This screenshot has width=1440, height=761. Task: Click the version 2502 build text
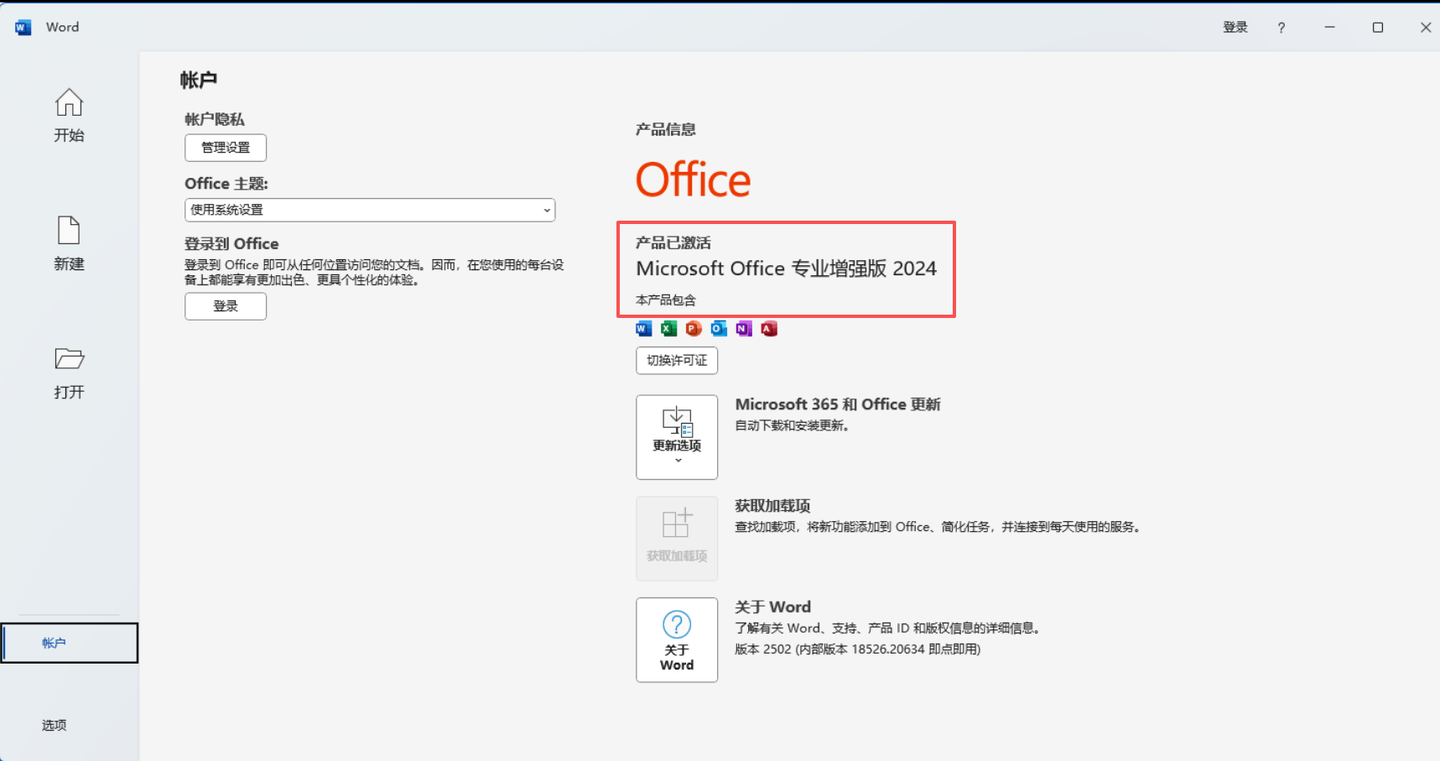[858, 649]
